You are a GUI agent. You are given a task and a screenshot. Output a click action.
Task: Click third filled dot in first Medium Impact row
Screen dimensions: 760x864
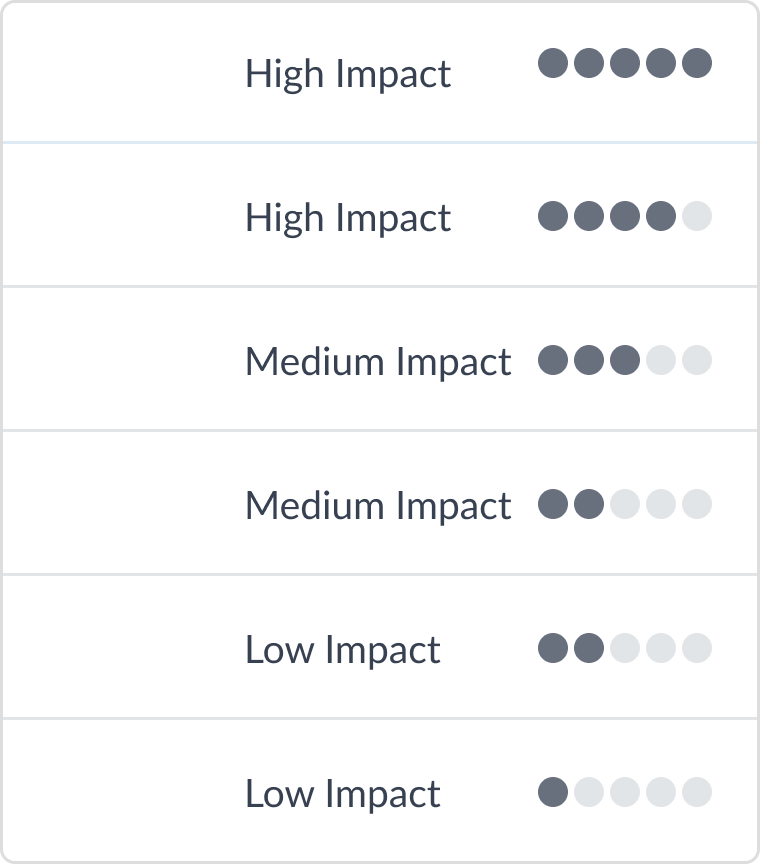tap(625, 360)
